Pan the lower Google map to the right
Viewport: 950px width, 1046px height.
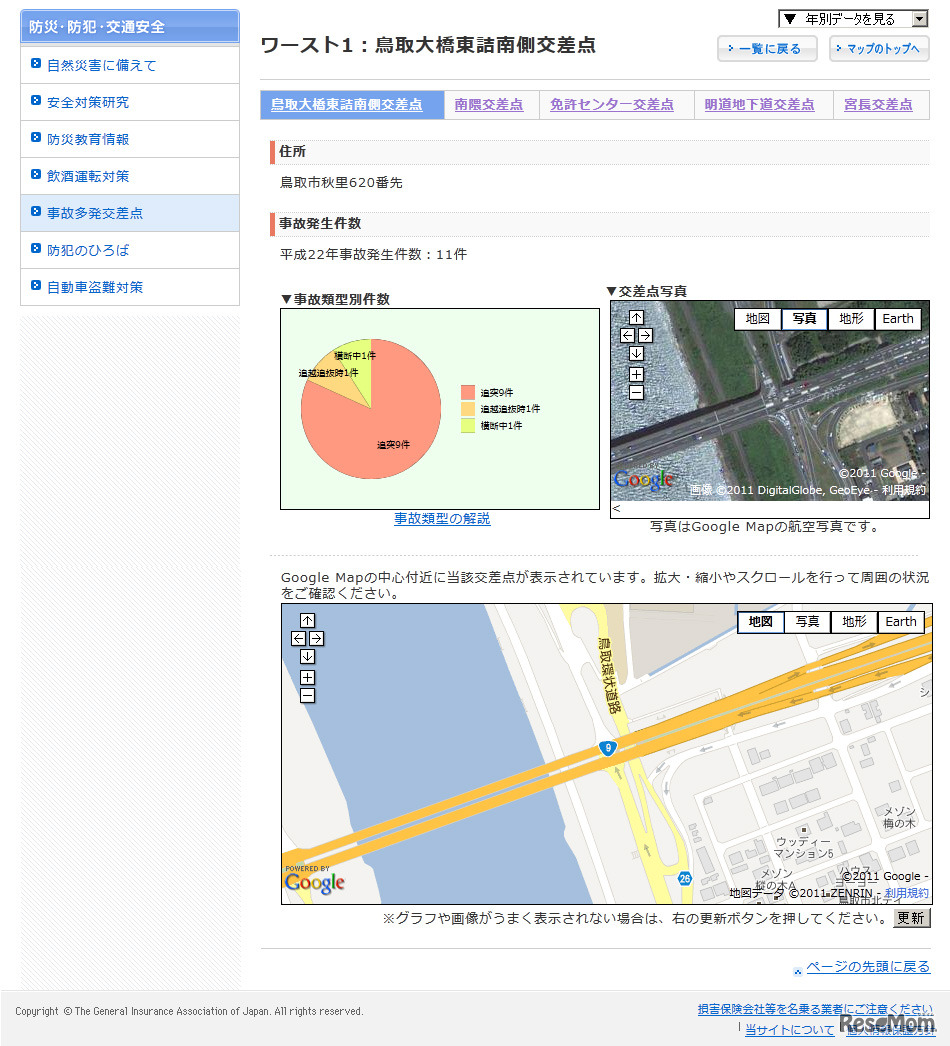tap(315, 638)
